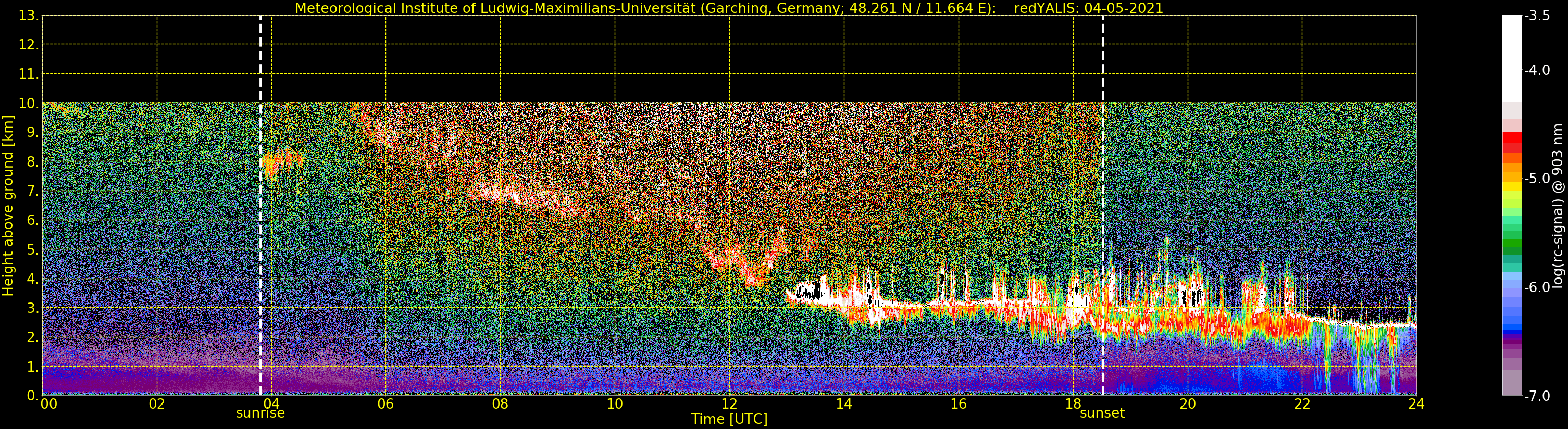This screenshot has width=1568, height=429.
Task: Click the plot title text at top
Action: pyautogui.click(x=729, y=8)
